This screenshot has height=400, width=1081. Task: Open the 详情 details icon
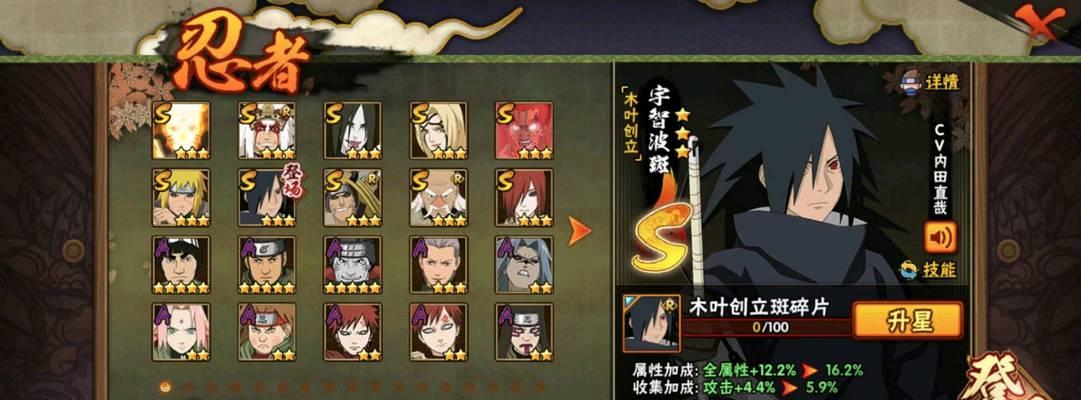(912, 81)
